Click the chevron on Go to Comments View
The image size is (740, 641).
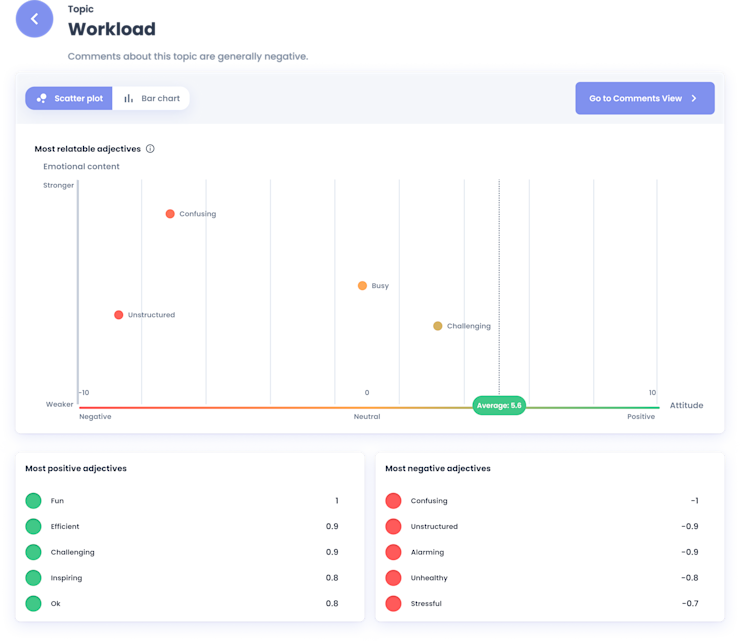point(694,98)
